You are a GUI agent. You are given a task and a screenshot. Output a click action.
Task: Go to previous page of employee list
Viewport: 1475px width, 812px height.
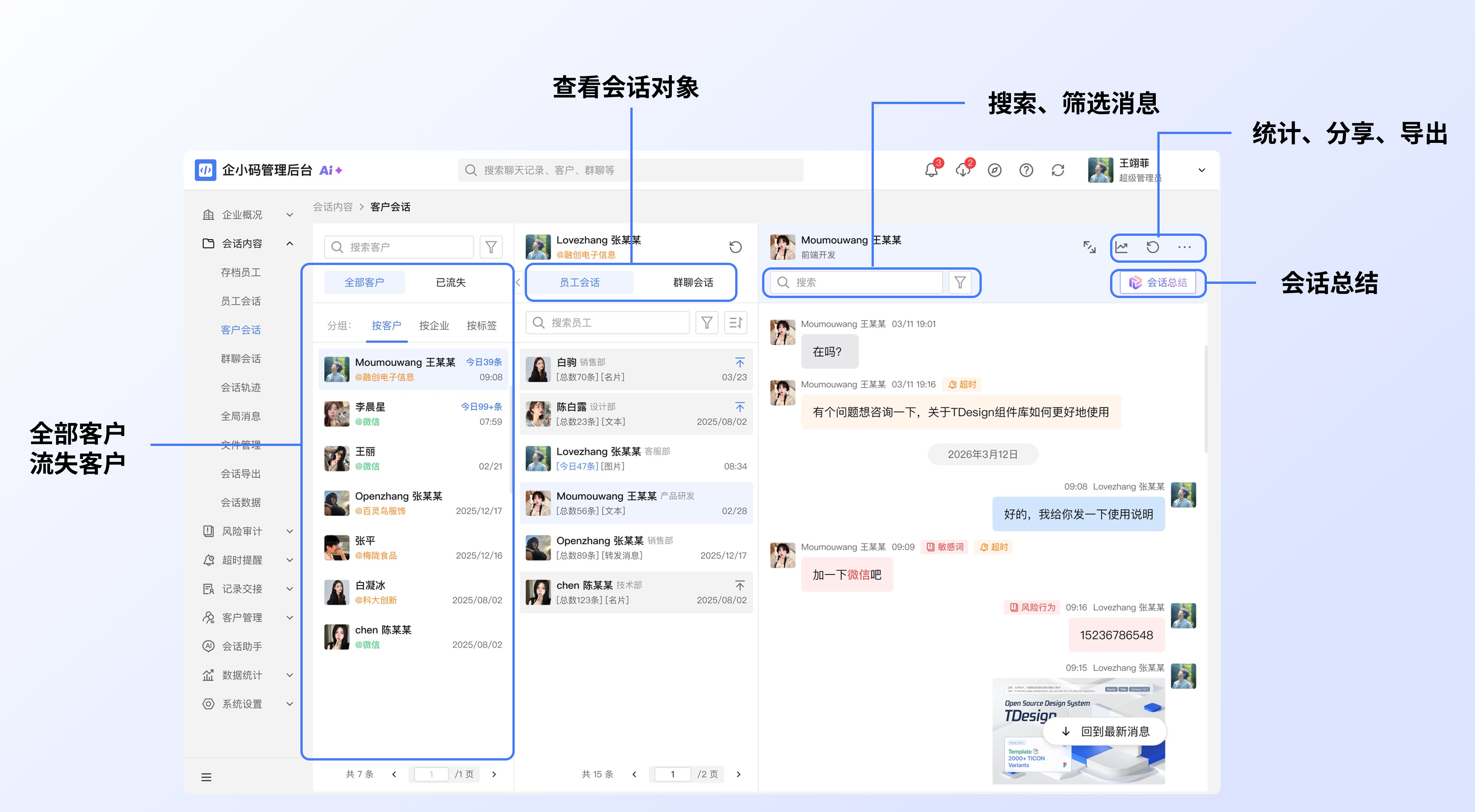634,774
